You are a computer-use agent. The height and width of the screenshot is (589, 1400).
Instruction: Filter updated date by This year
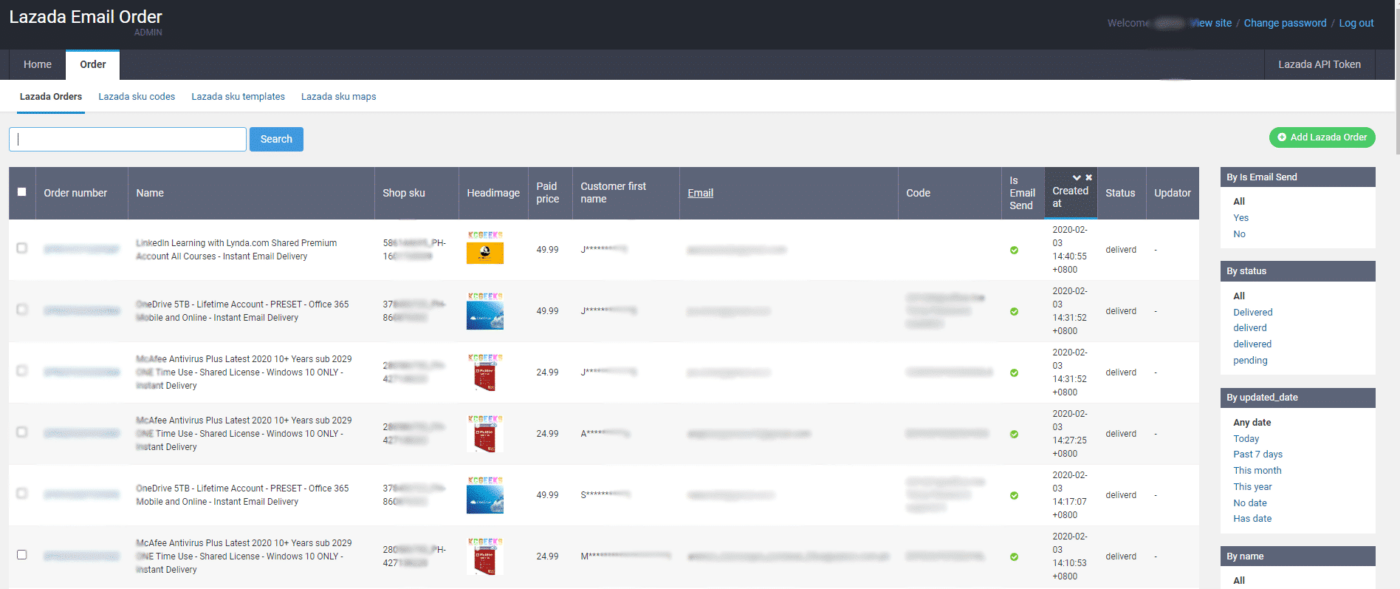(x=1253, y=487)
